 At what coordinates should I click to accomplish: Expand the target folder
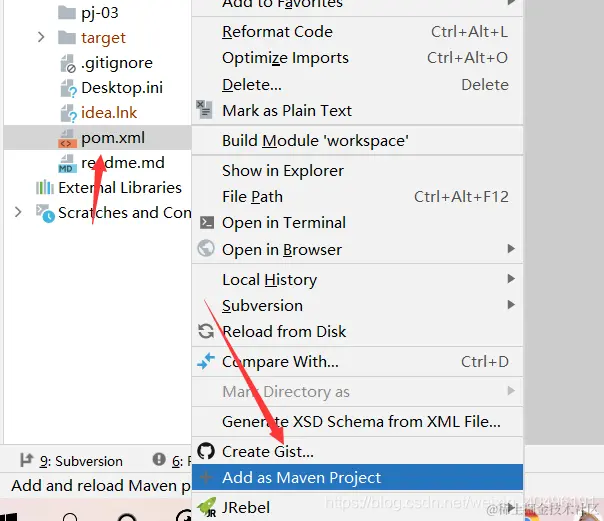41,37
